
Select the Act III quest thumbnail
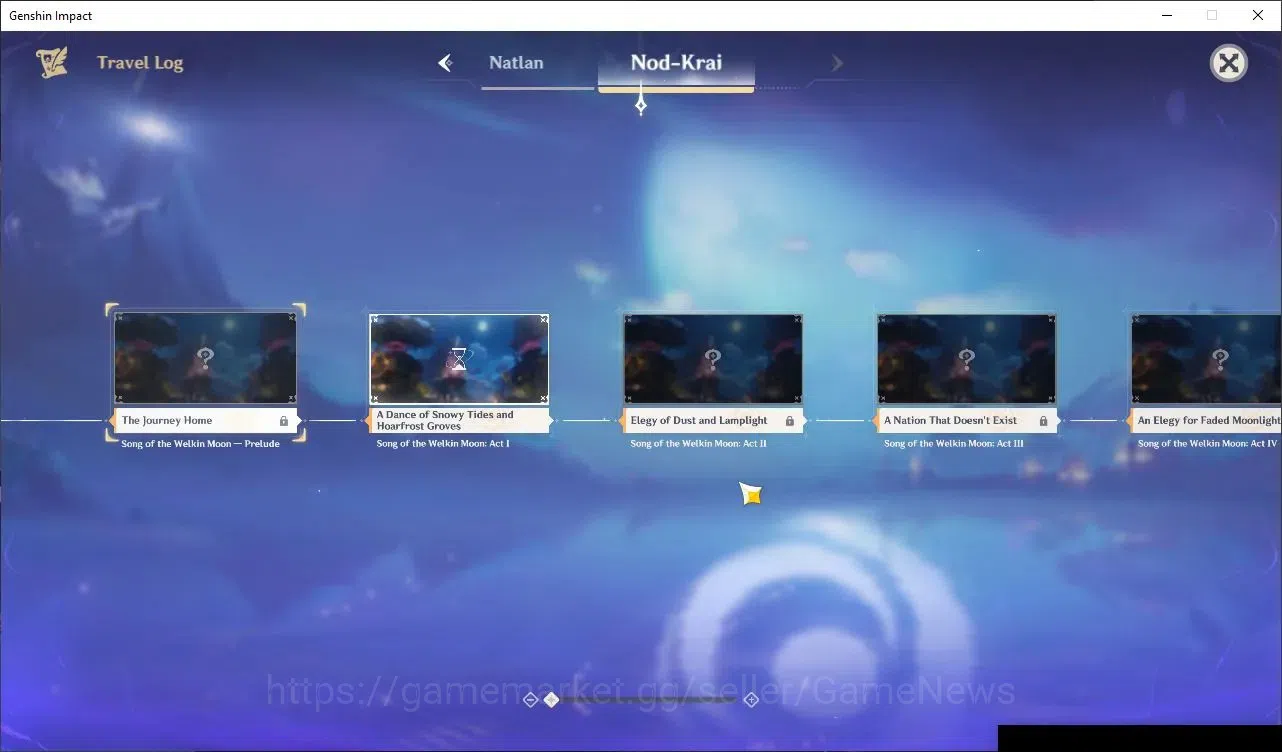click(966, 358)
